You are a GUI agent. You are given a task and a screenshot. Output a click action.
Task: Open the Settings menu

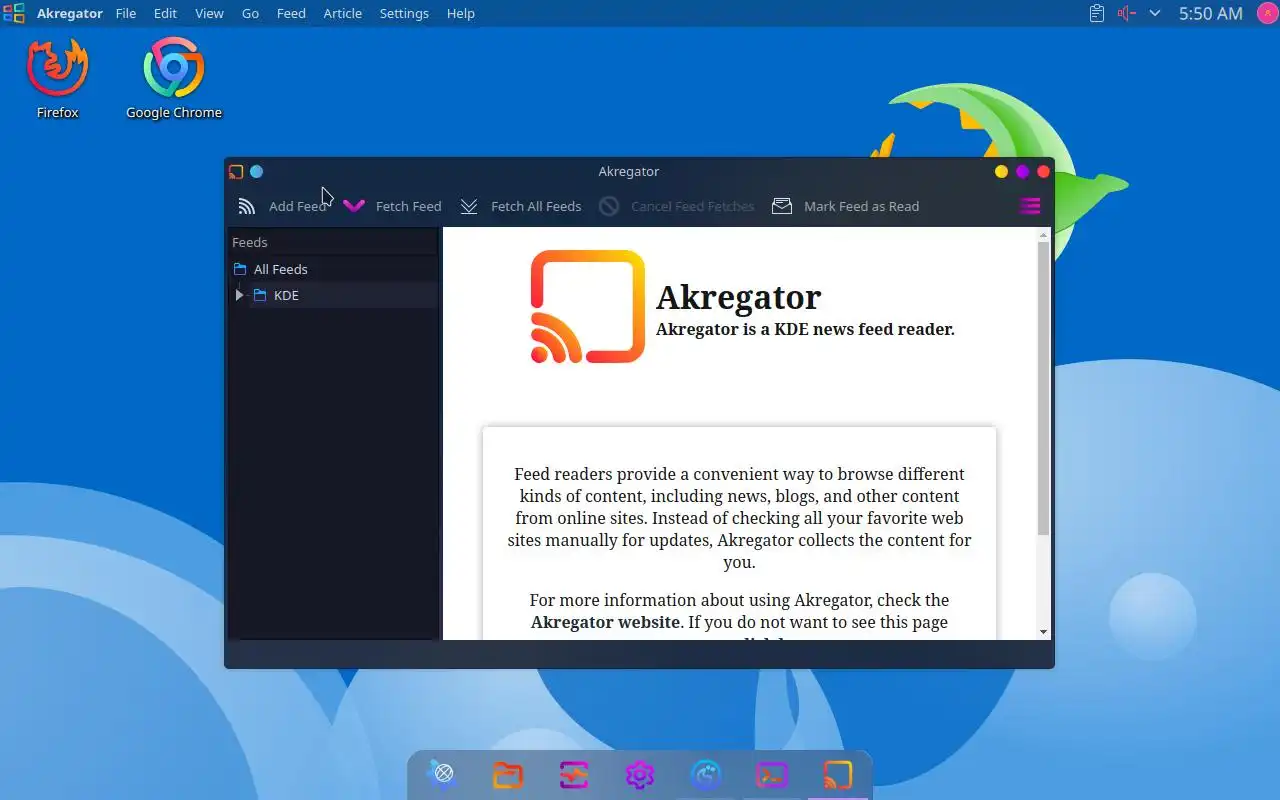(404, 13)
